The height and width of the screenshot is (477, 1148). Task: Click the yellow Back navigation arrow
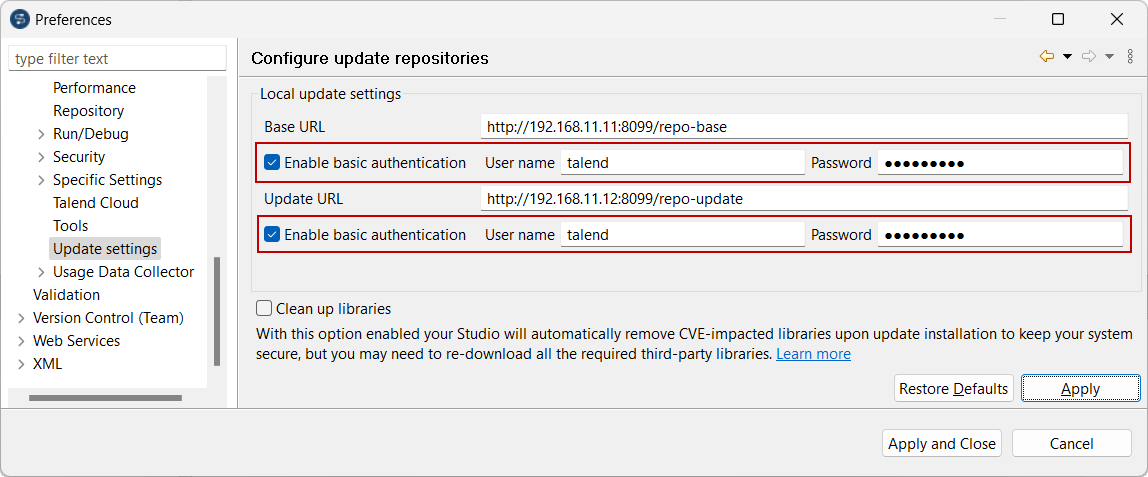(x=1047, y=57)
